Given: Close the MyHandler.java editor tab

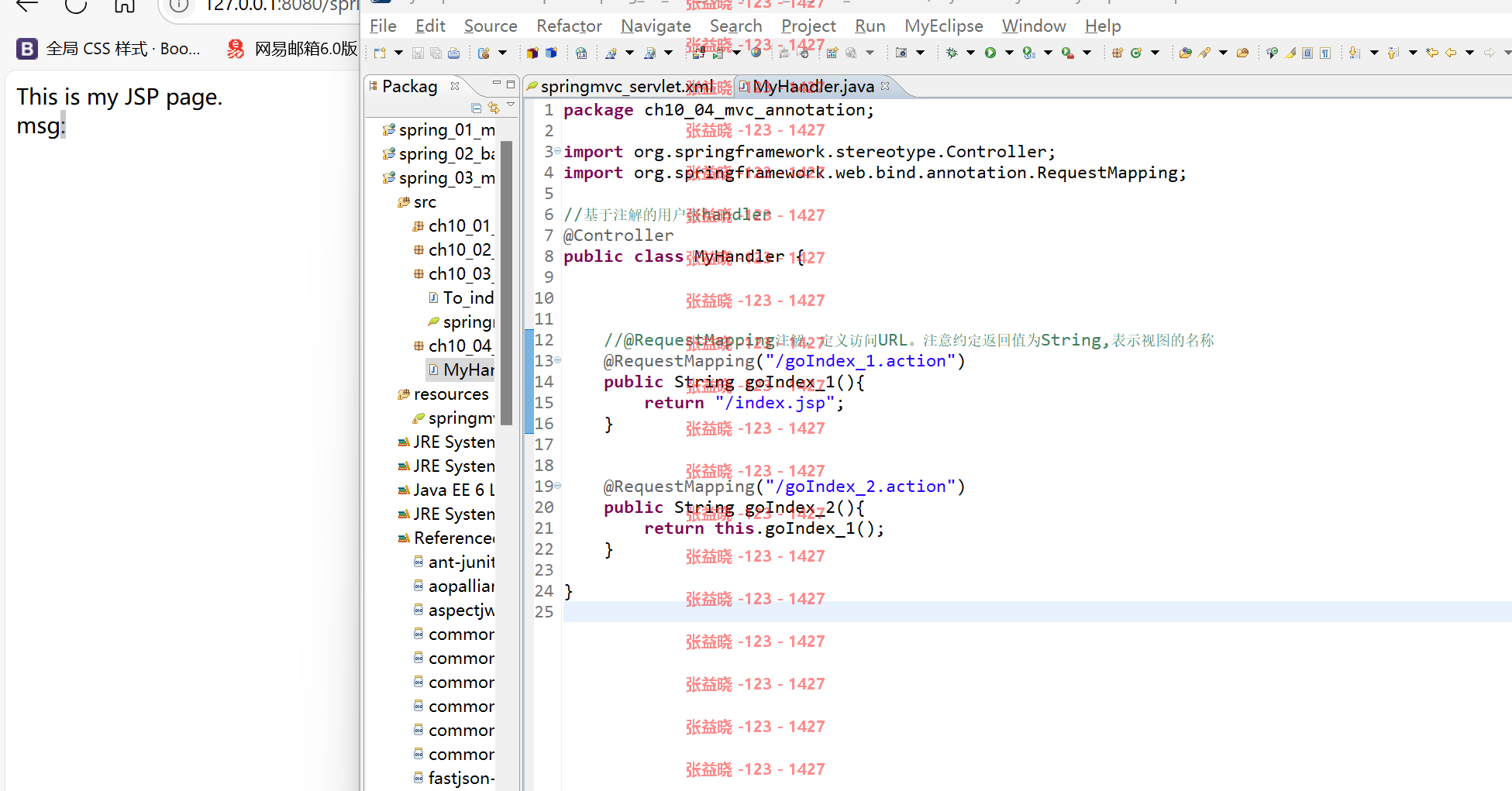Looking at the screenshot, I should 885,86.
